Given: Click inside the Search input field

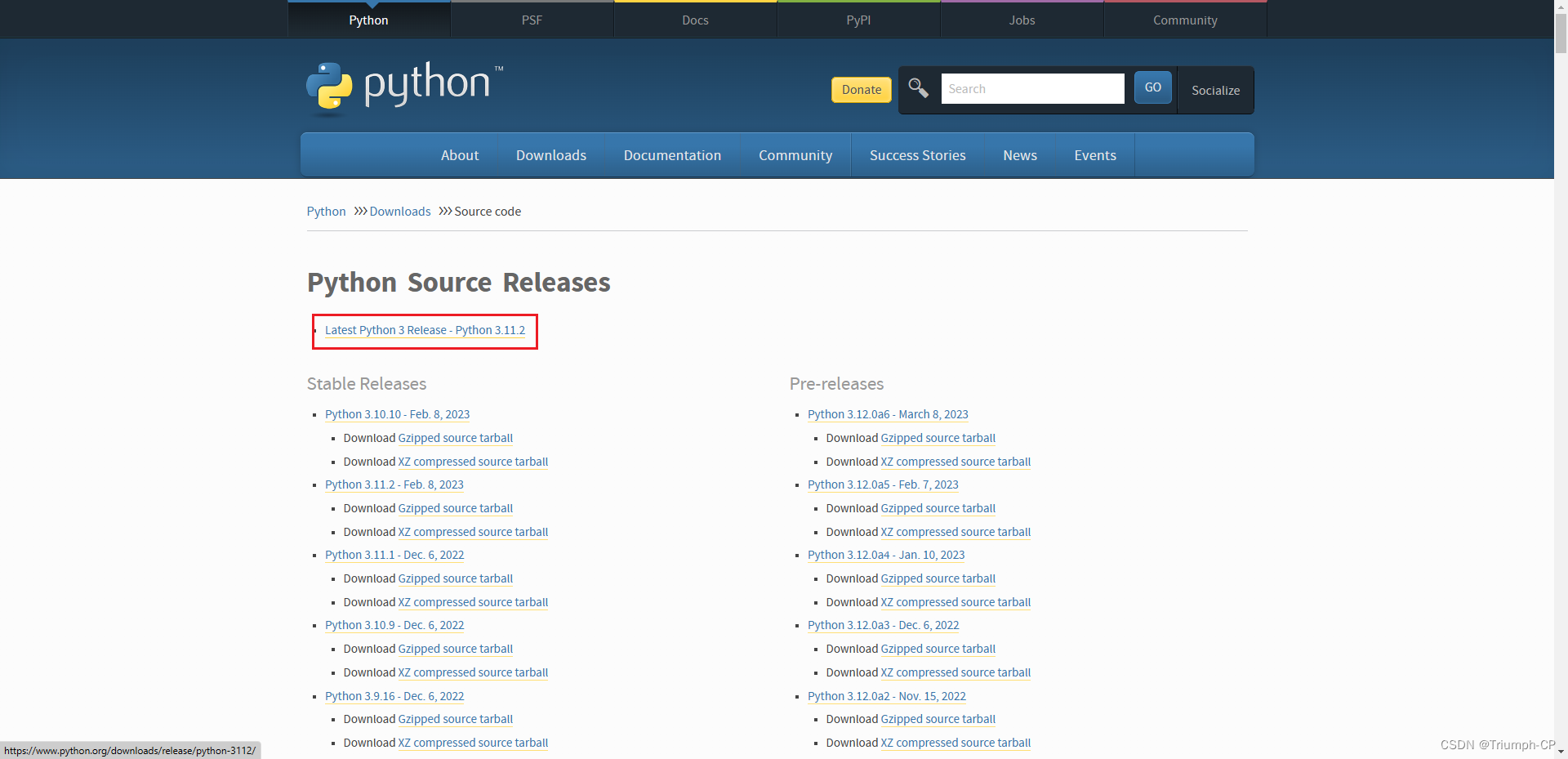Looking at the screenshot, I should [1032, 88].
